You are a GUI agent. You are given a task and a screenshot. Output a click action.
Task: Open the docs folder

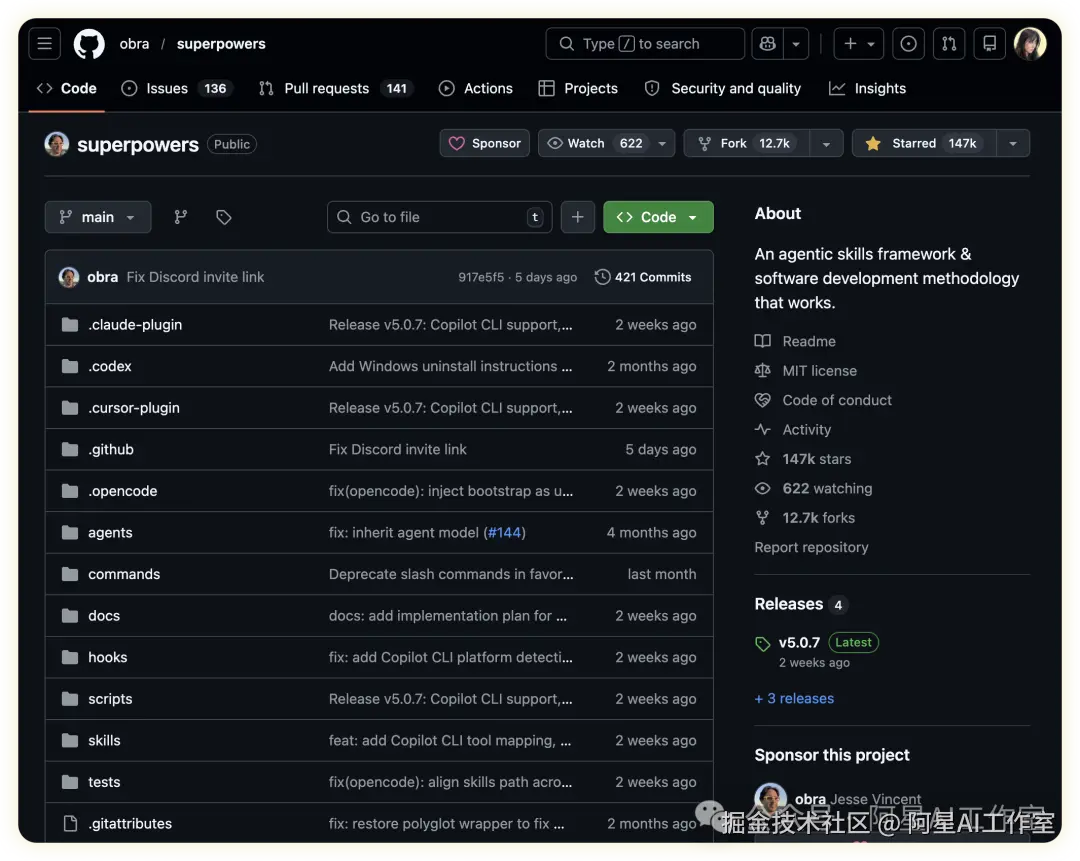tap(104, 616)
